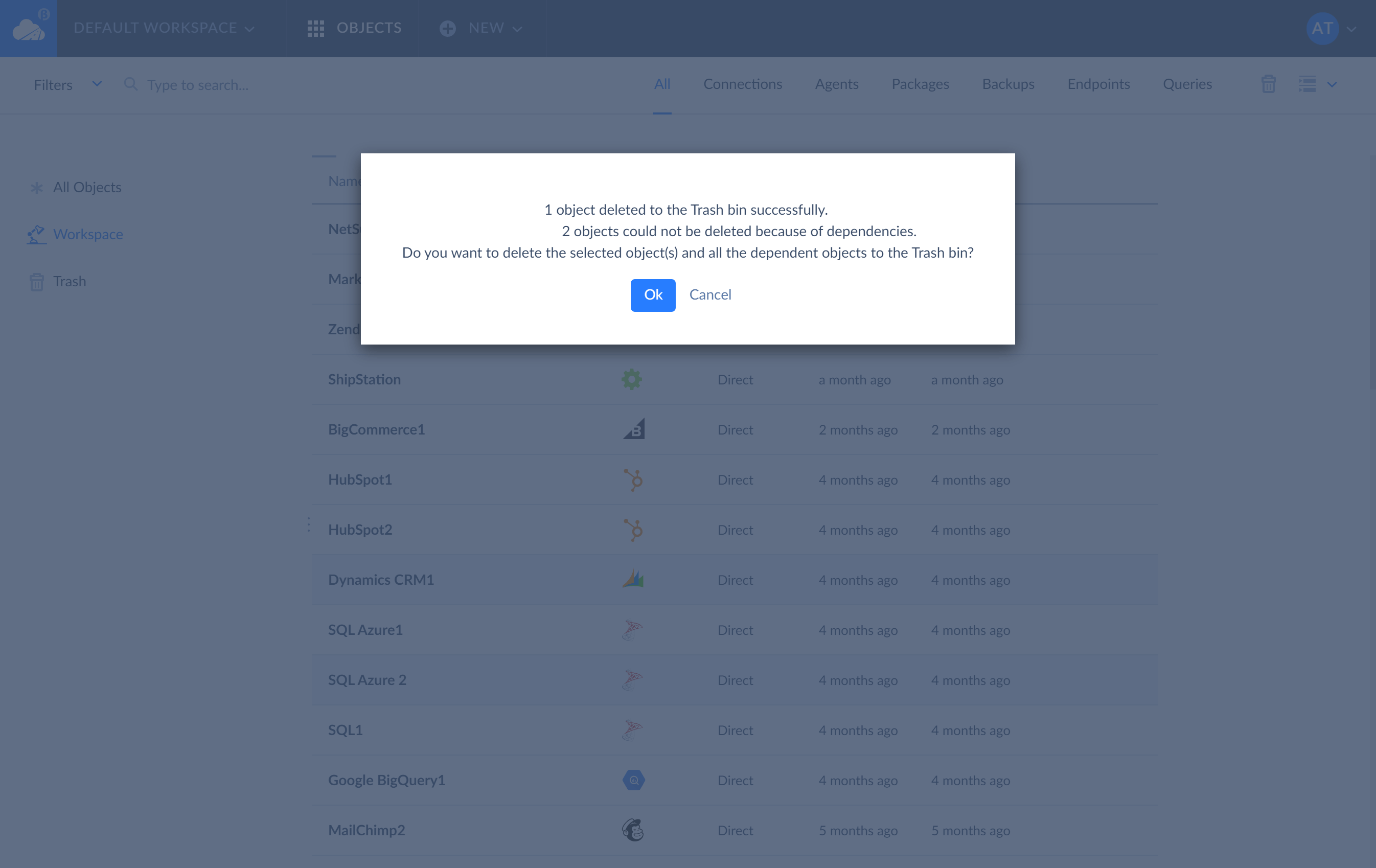Cancel the delete dependencies dialog

[x=709, y=295]
